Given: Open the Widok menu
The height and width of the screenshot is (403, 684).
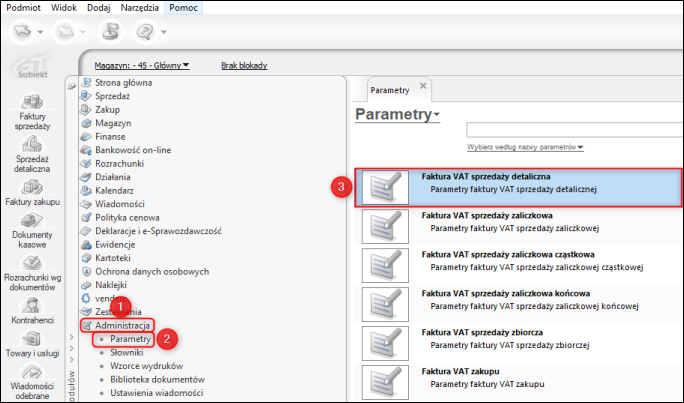Looking at the screenshot, I should tap(64, 7).
